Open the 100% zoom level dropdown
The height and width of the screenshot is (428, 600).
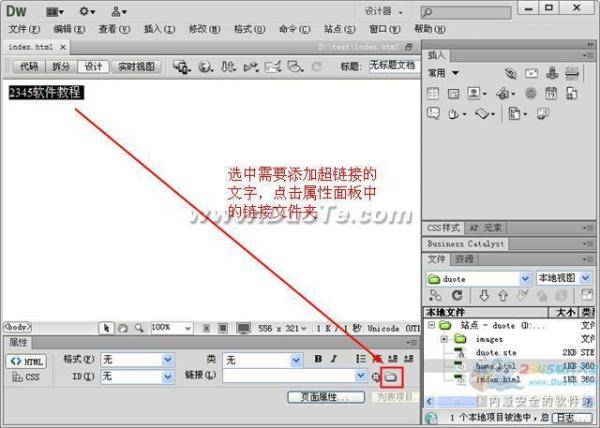(x=171, y=327)
